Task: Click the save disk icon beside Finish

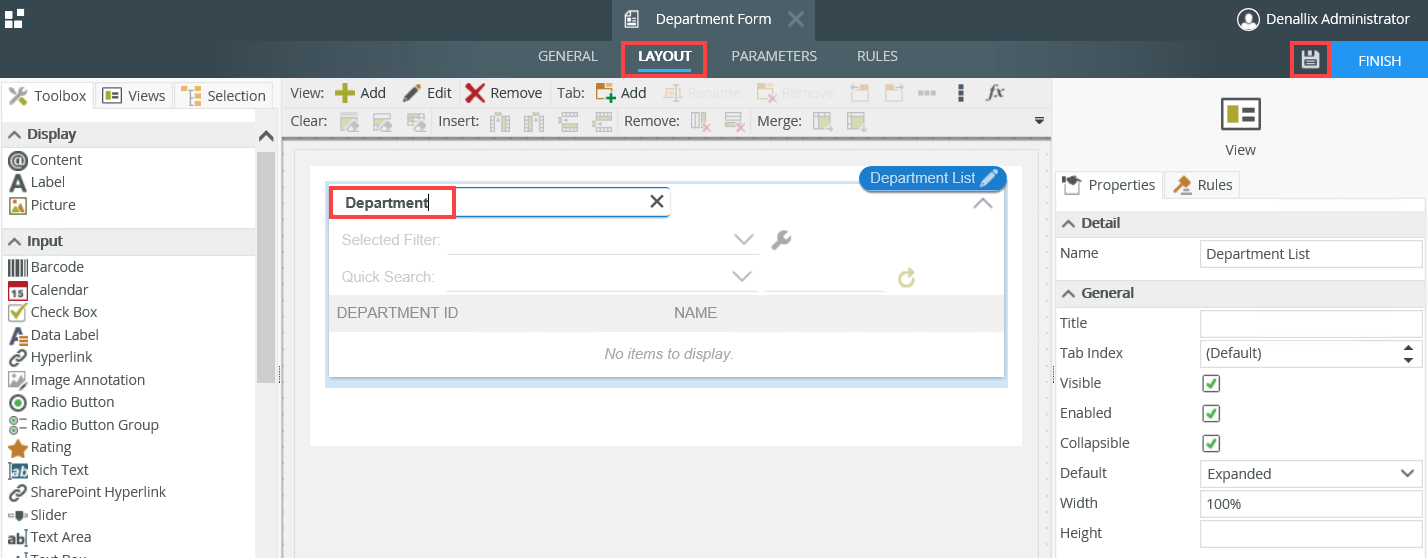Action: coord(1310,60)
